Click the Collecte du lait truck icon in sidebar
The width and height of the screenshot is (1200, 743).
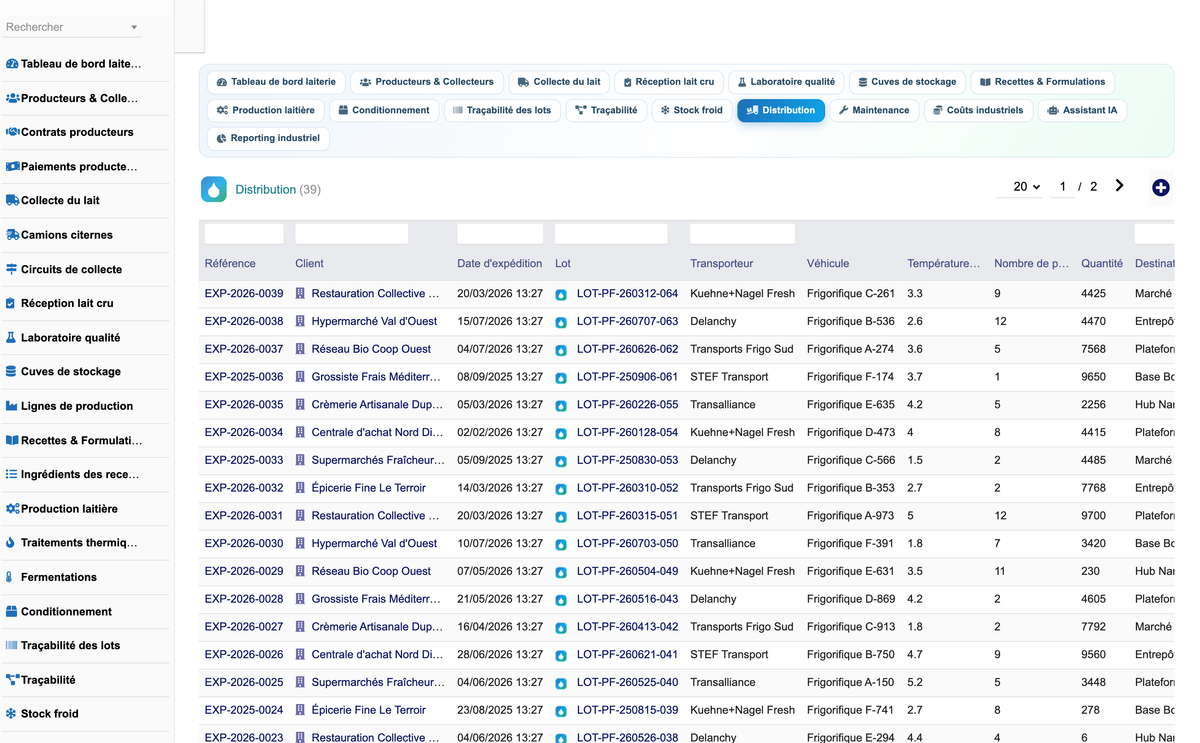coord(12,201)
